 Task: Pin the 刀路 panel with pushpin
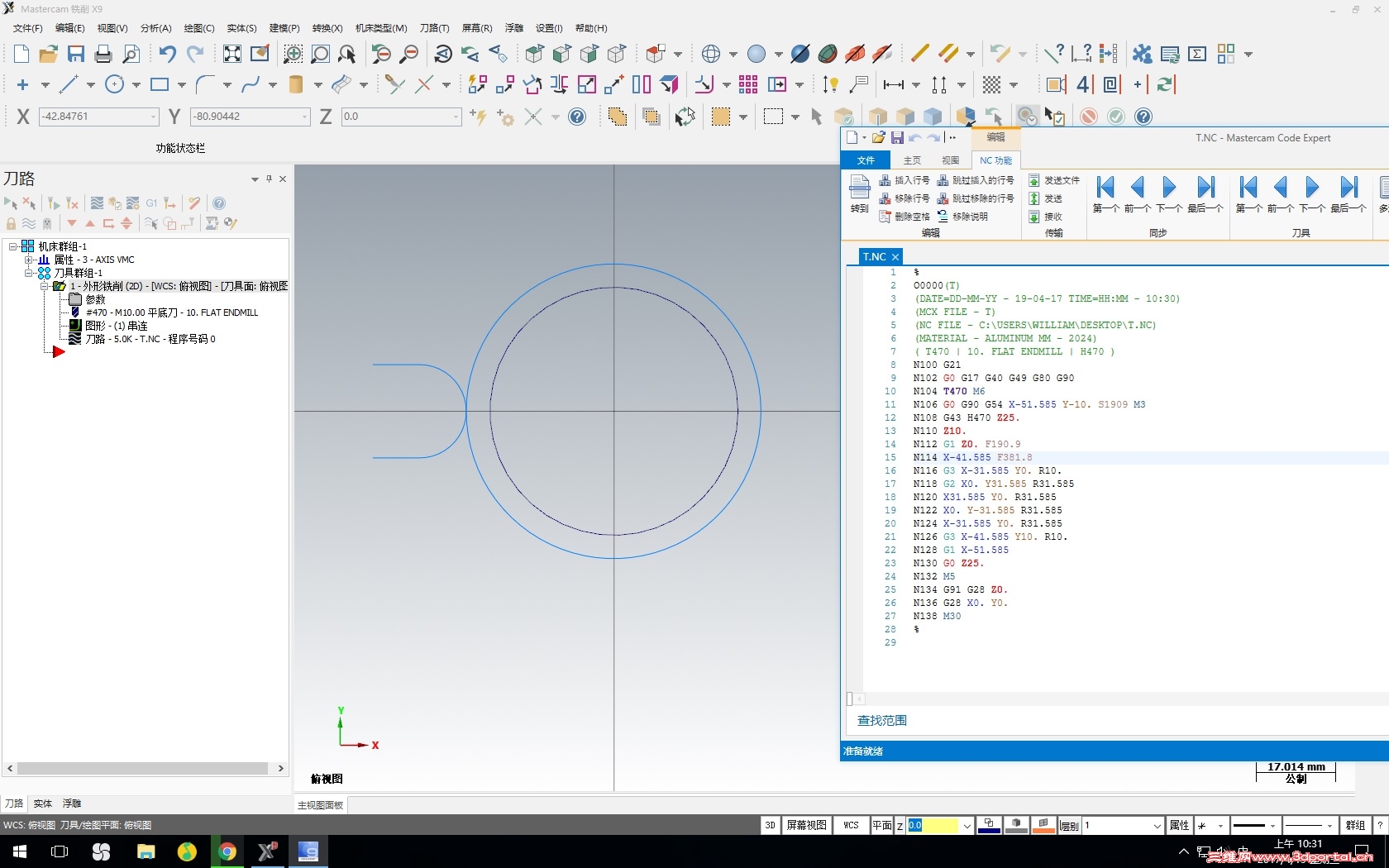click(x=269, y=179)
